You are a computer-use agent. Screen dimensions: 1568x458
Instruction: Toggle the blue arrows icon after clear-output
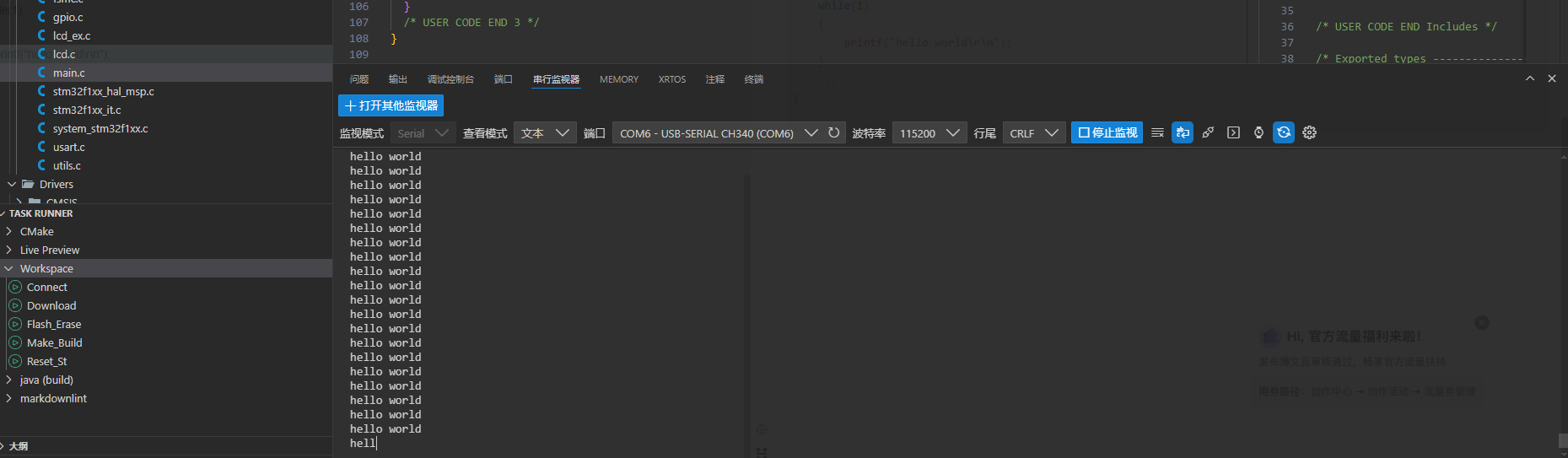tap(1183, 132)
